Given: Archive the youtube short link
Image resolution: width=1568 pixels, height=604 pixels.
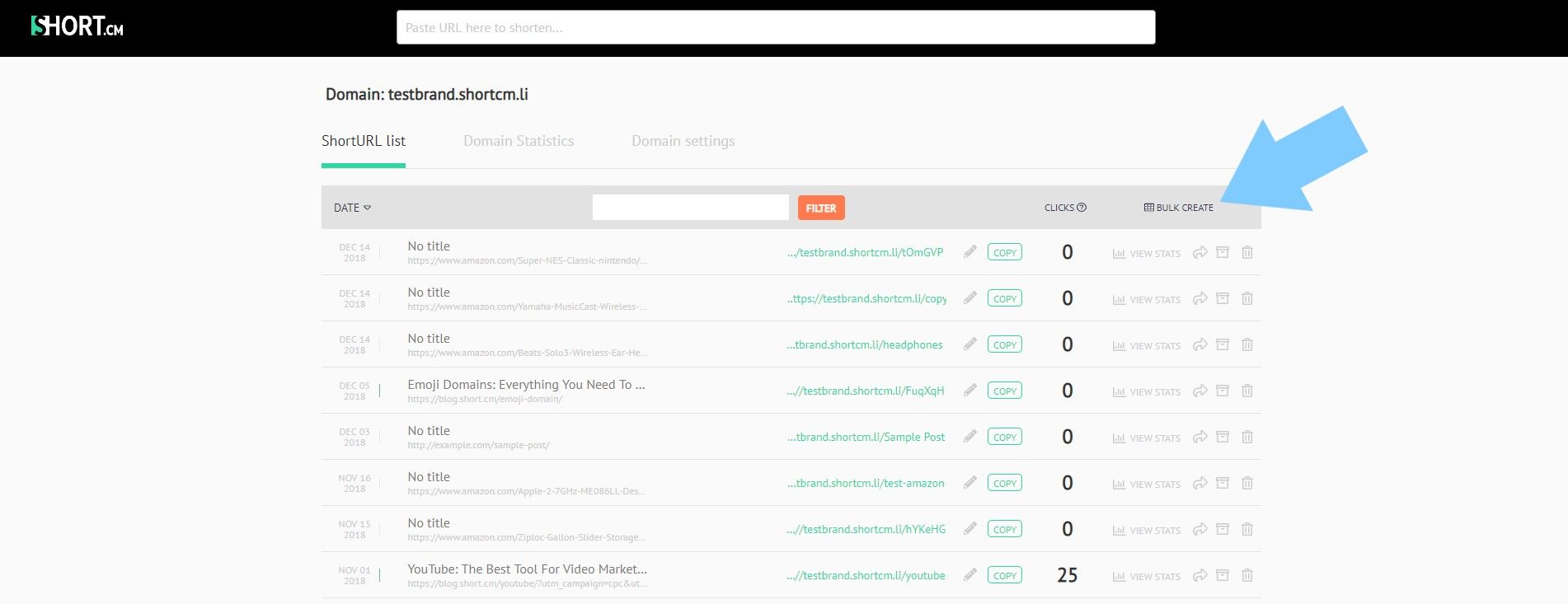Looking at the screenshot, I should (x=1223, y=575).
